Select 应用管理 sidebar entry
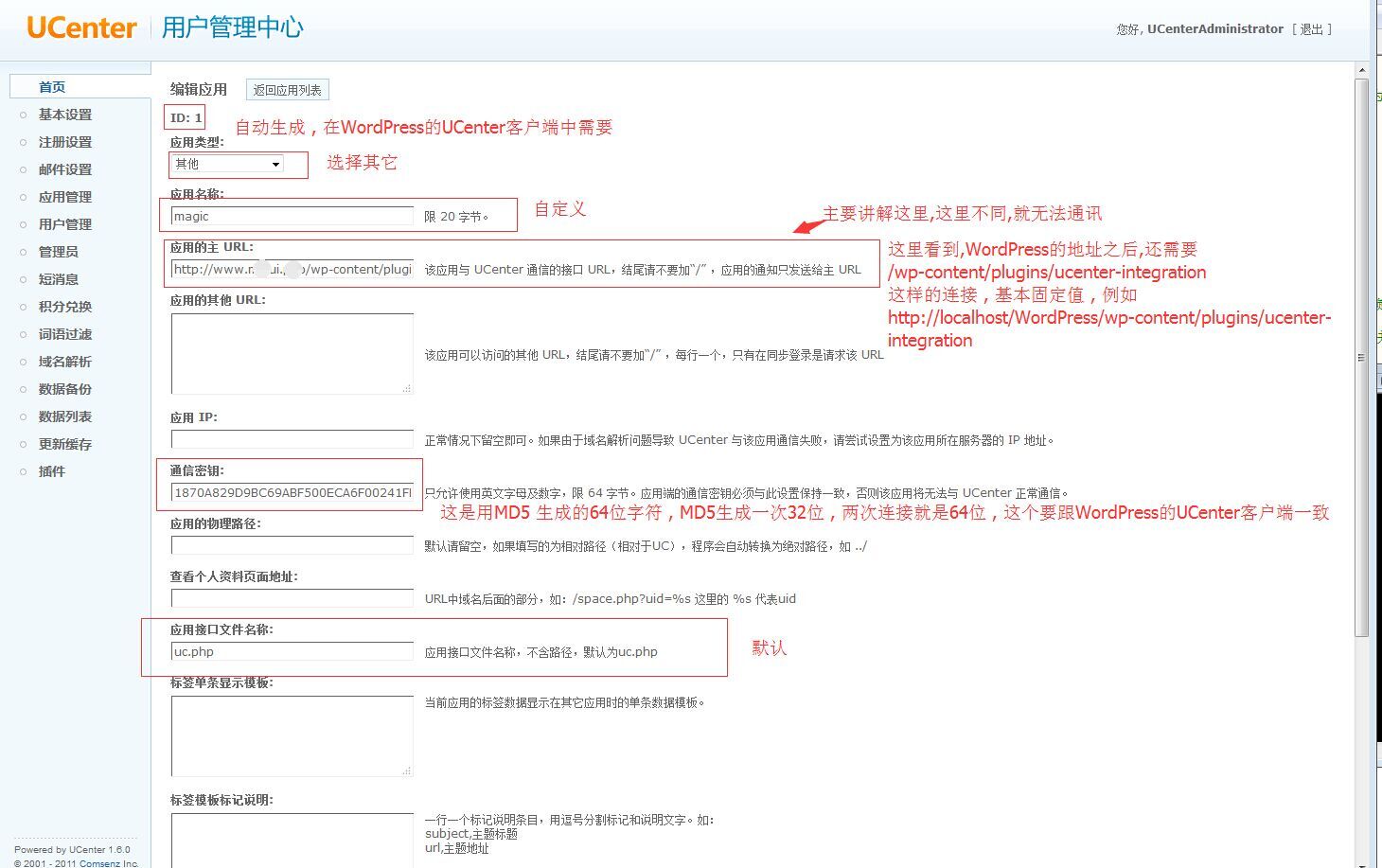1382x868 pixels. [x=65, y=197]
